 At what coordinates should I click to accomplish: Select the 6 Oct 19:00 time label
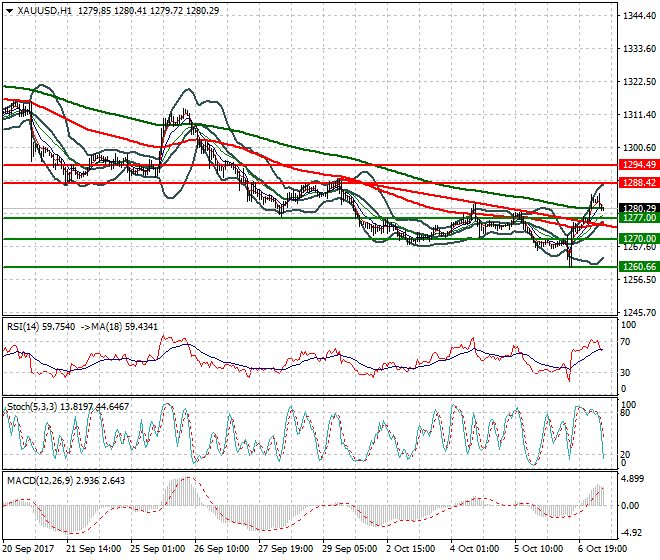coord(603,549)
